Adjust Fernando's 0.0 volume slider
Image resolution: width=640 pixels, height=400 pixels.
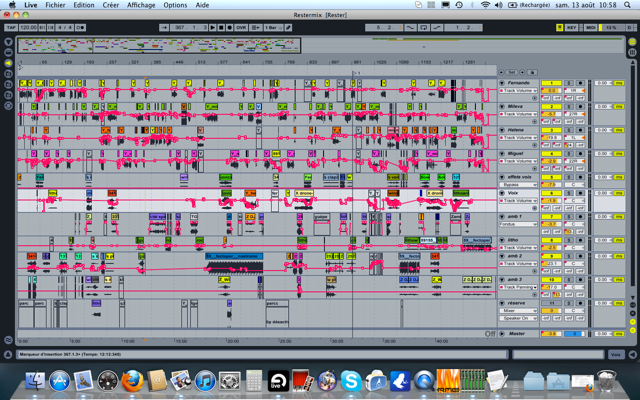click(551, 91)
